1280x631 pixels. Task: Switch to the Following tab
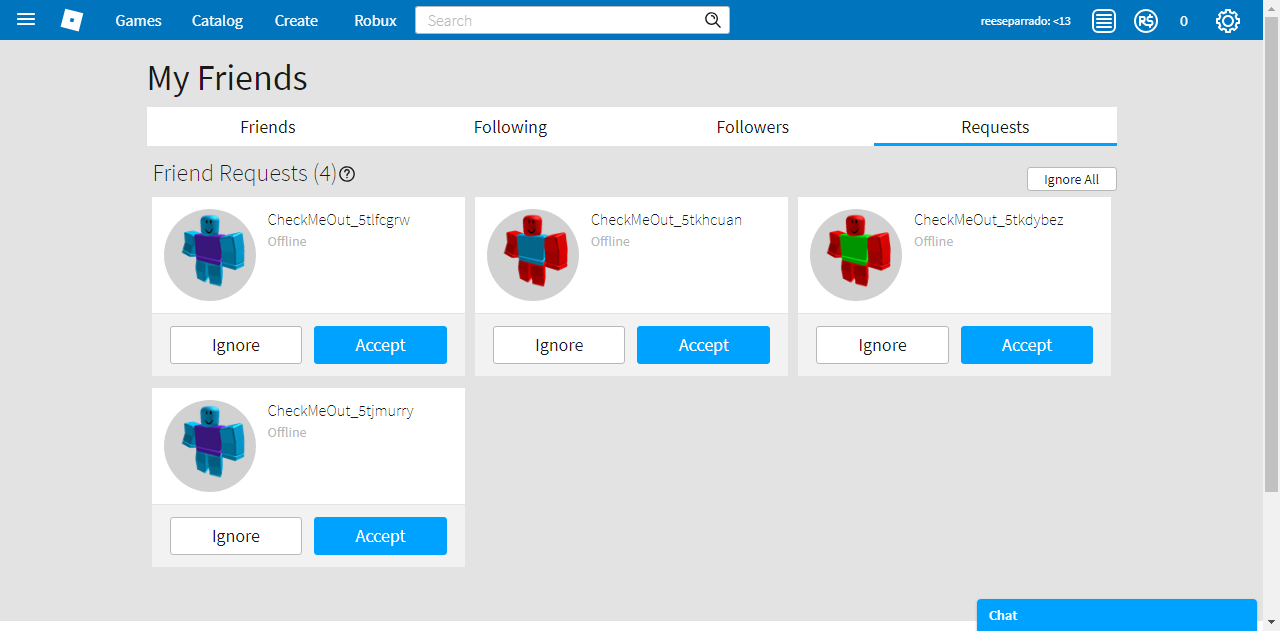click(x=510, y=127)
